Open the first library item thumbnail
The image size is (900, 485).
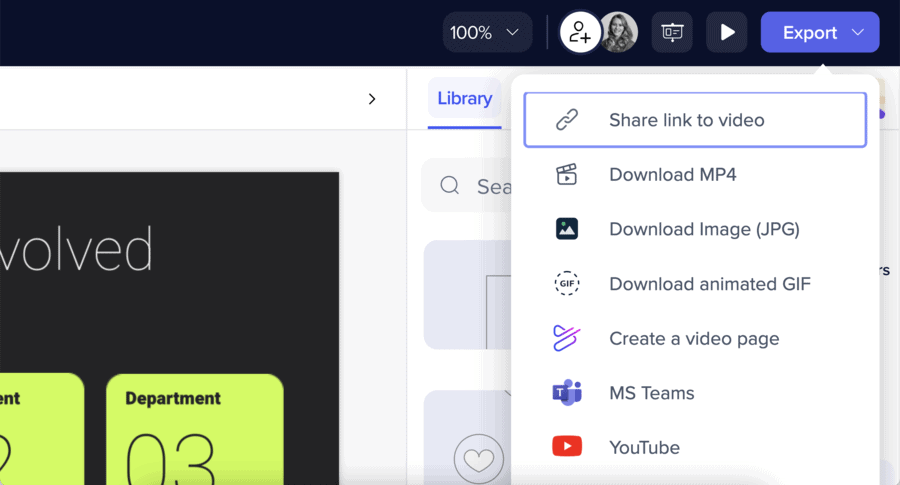click(467, 294)
